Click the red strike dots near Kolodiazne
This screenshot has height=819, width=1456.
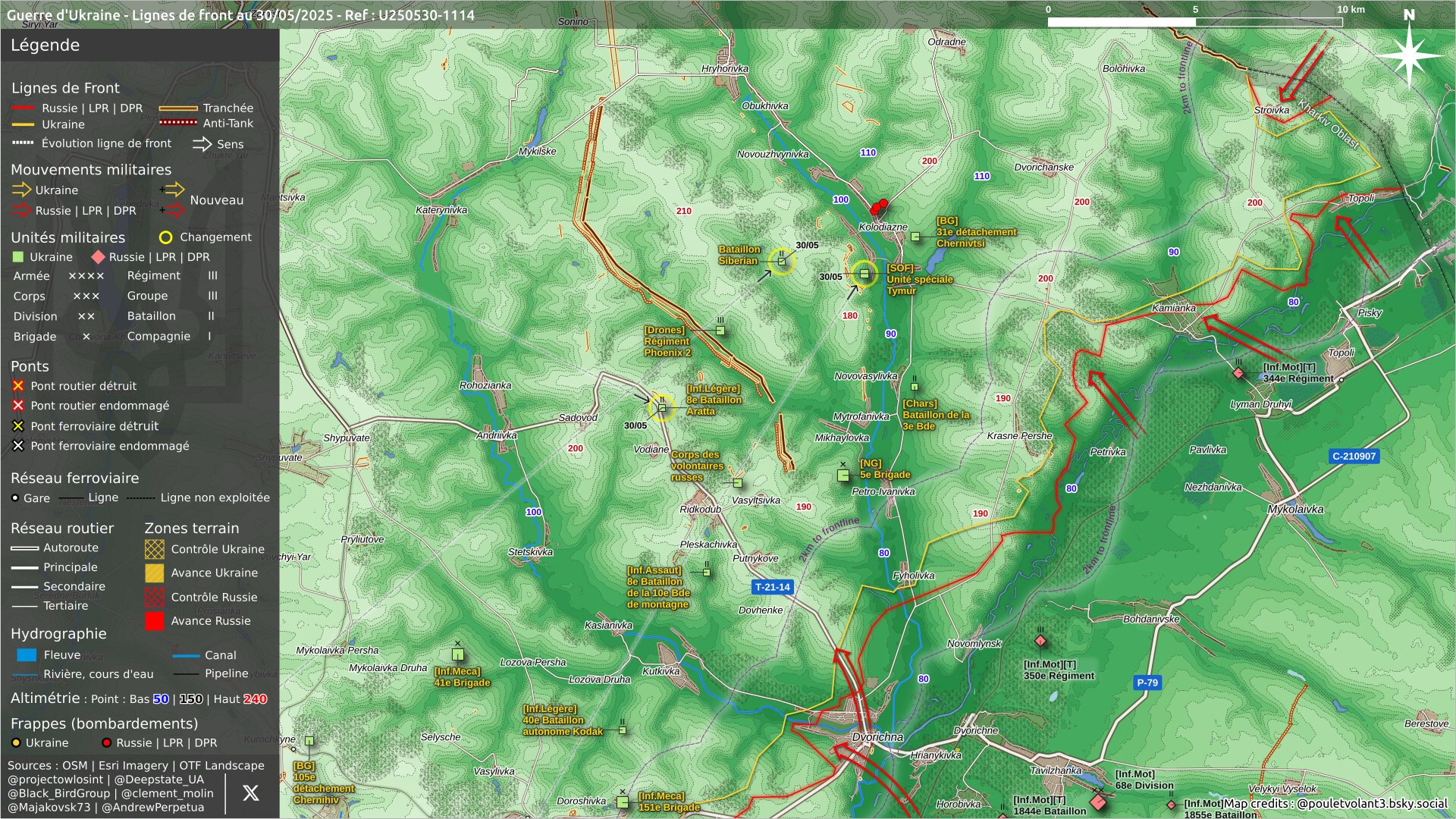(x=879, y=206)
